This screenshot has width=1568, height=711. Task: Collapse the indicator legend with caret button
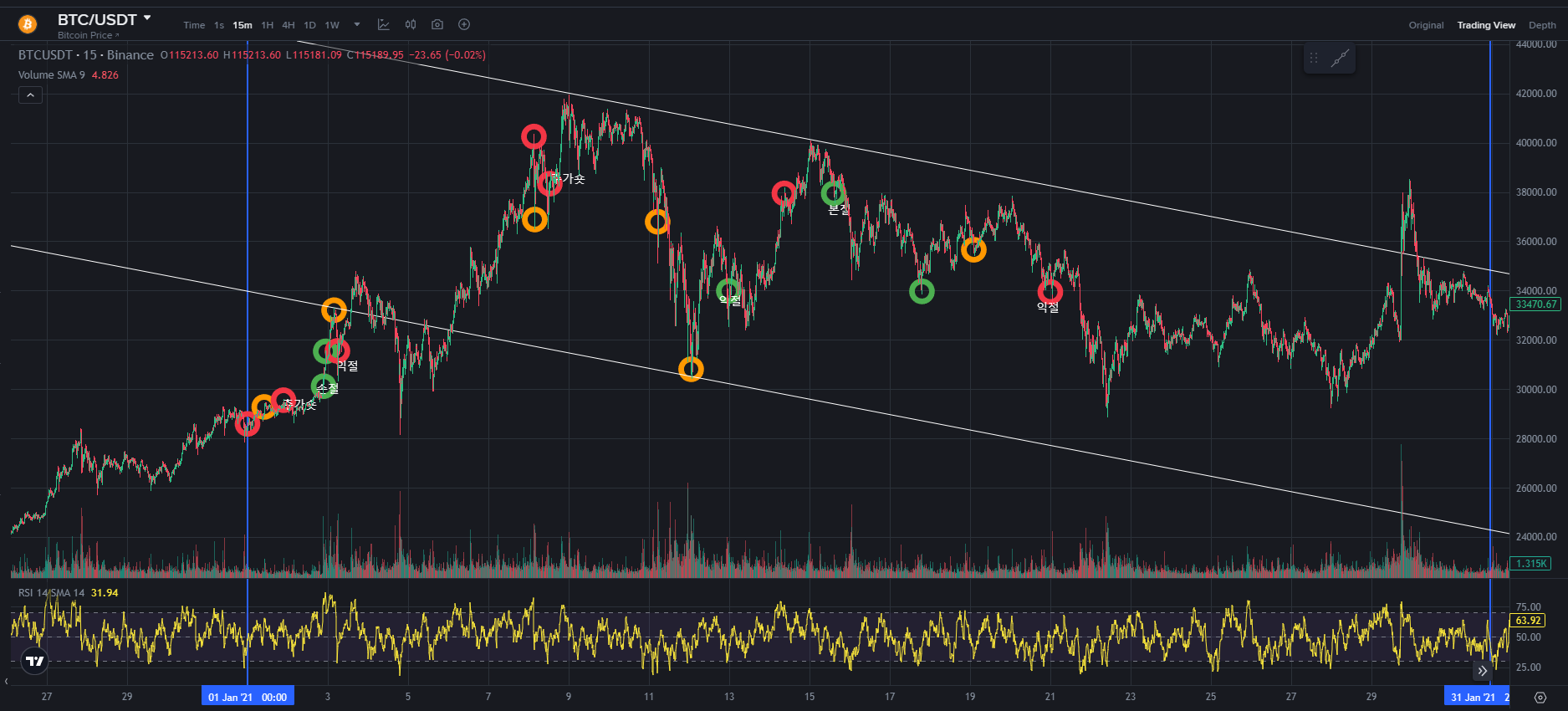[30, 95]
